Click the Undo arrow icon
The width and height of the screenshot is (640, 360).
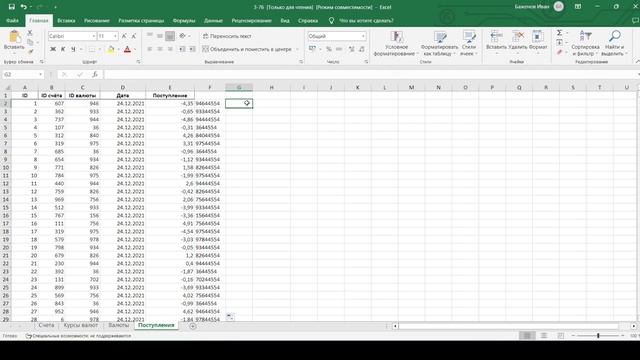coord(24,7)
